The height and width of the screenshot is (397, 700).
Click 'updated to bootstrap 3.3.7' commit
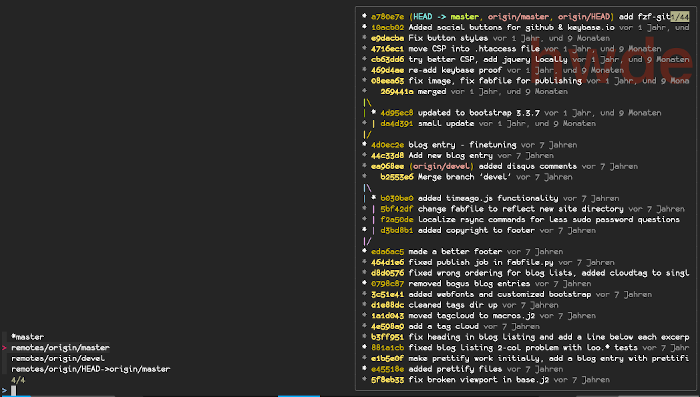[x=479, y=113]
